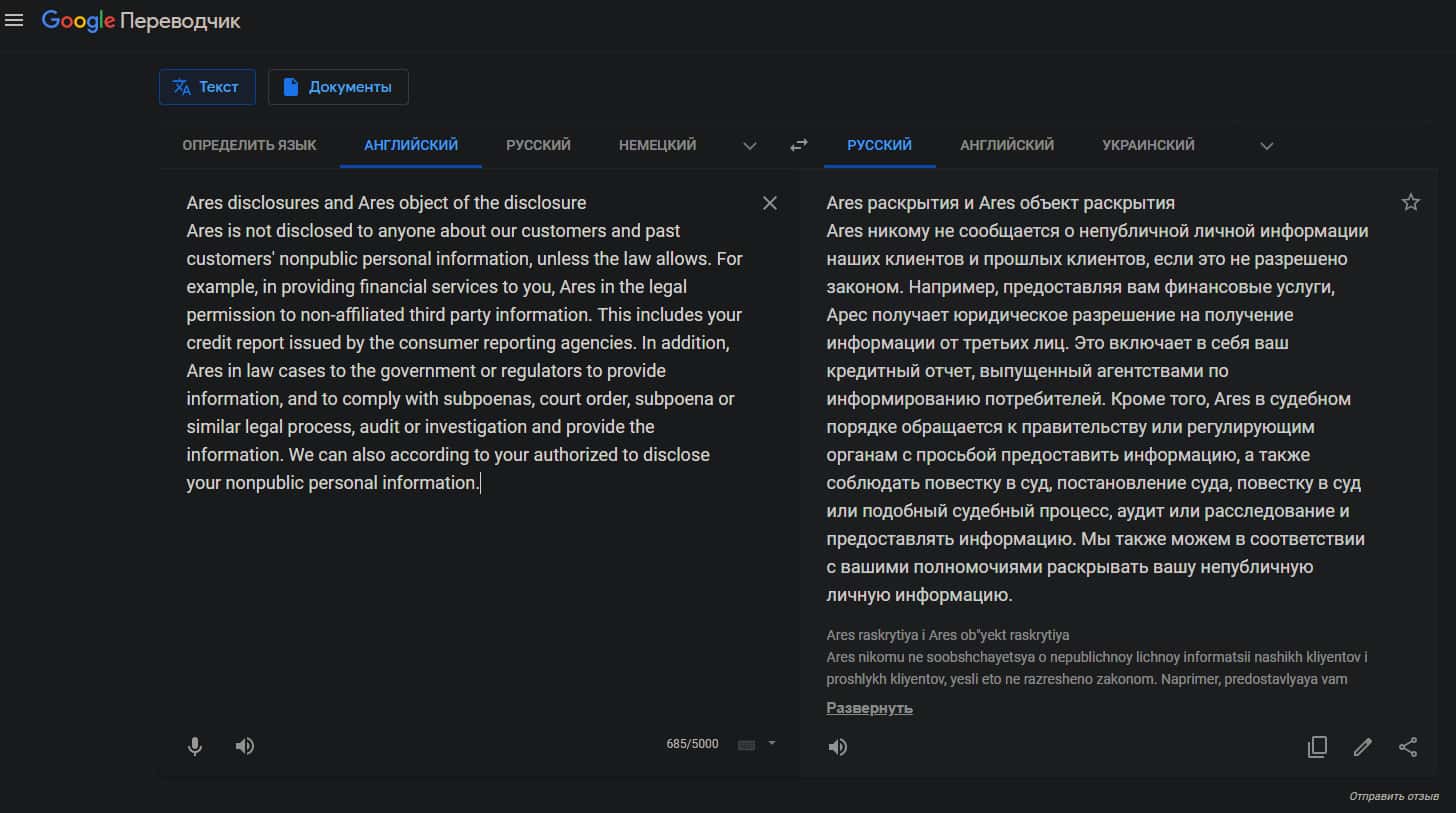
Task: Open the hamburger main menu
Action: click(x=14, y=21)
